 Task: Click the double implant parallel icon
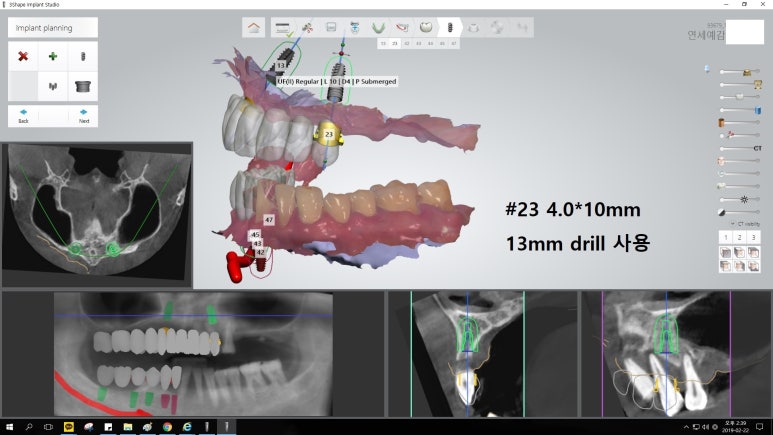coord(52,86)
